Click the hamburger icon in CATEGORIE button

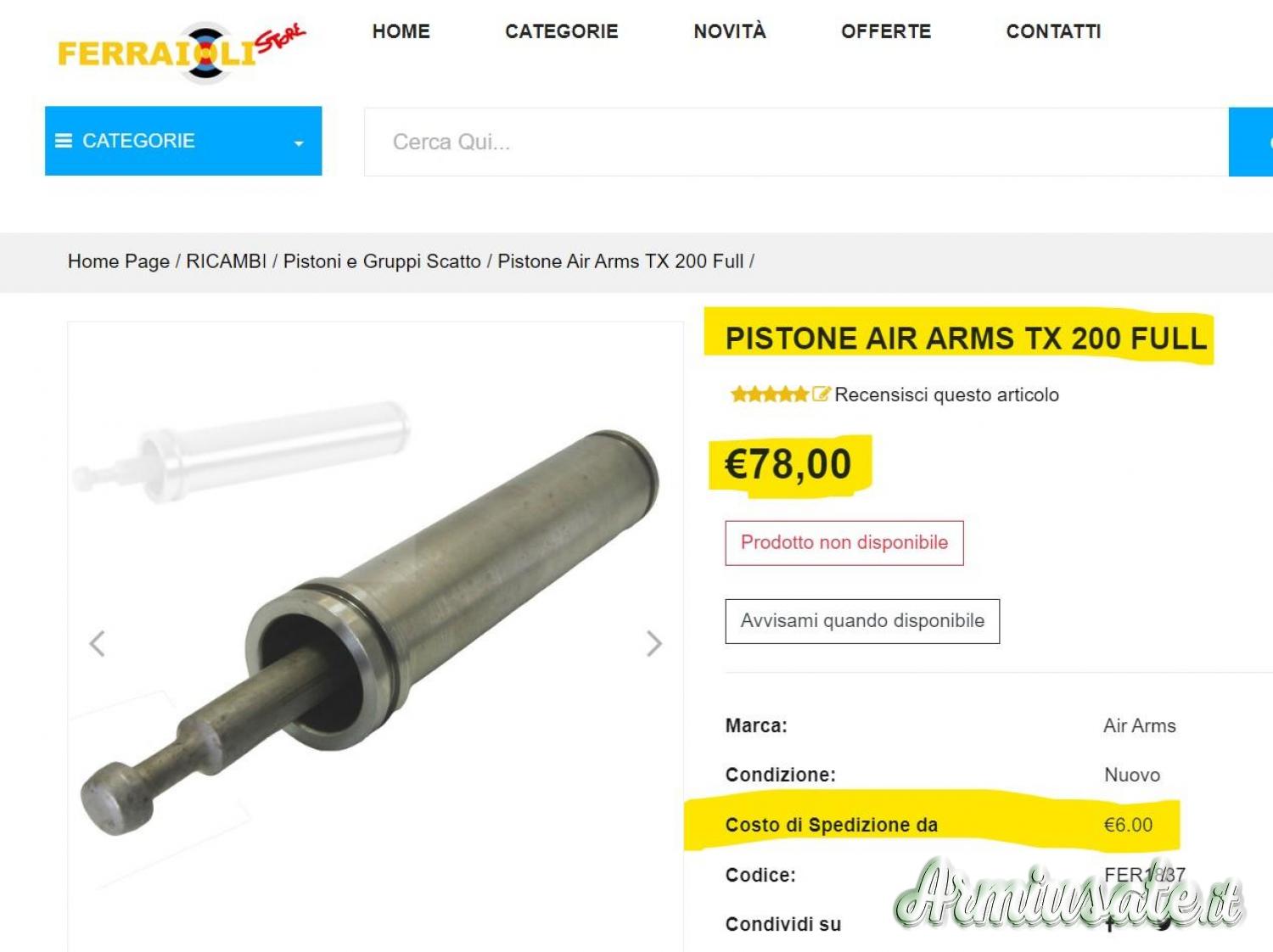(x=64, y=141)
